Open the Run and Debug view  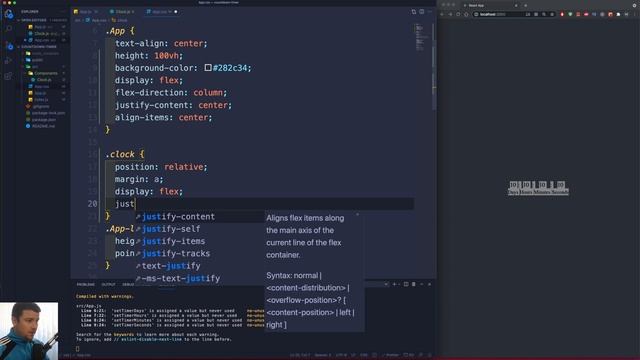point(8,61)
